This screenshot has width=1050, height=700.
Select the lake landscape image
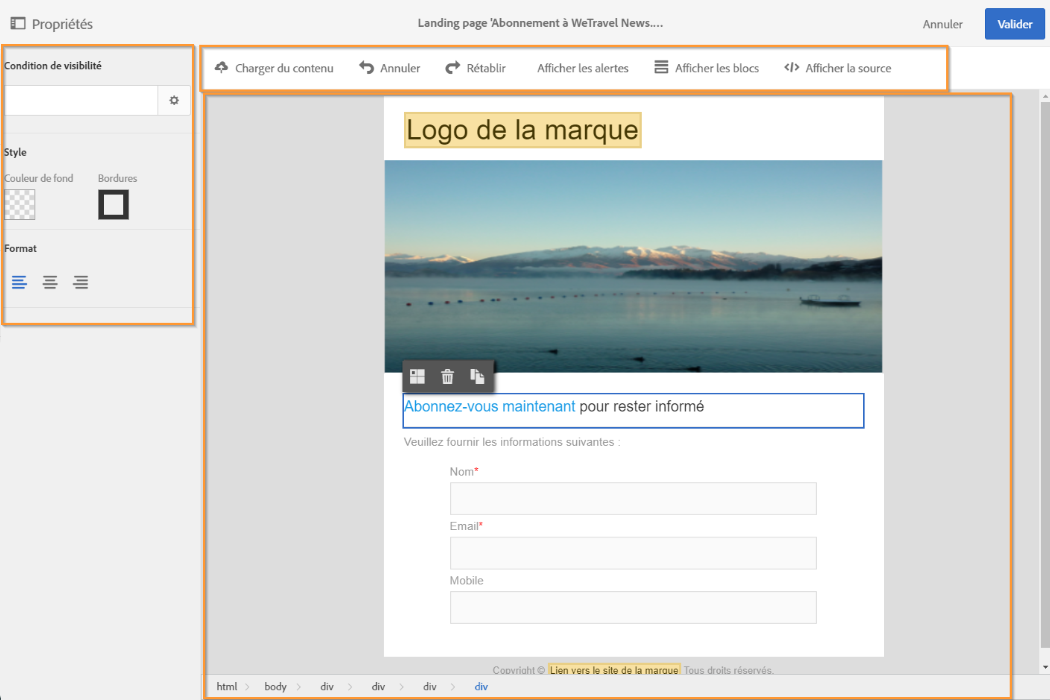pyautogui.click(x=633, y=266)
